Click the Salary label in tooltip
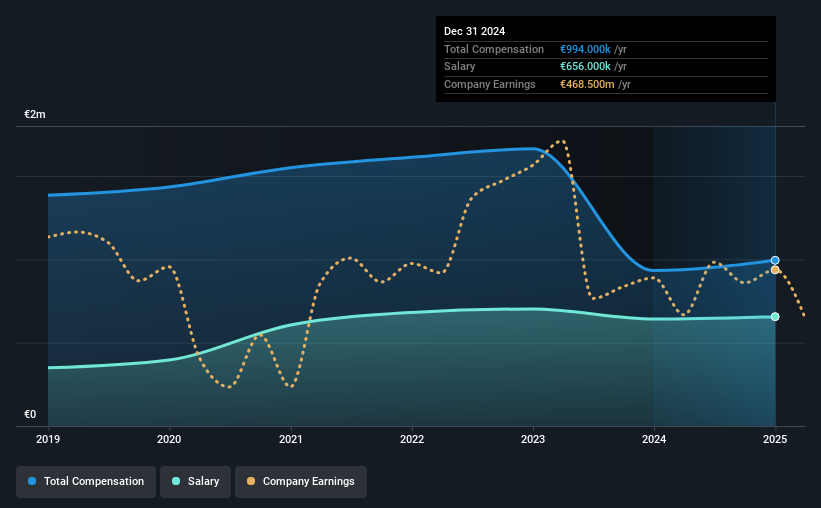Screen dimensions: 821x508 click(x=460, y=67)
